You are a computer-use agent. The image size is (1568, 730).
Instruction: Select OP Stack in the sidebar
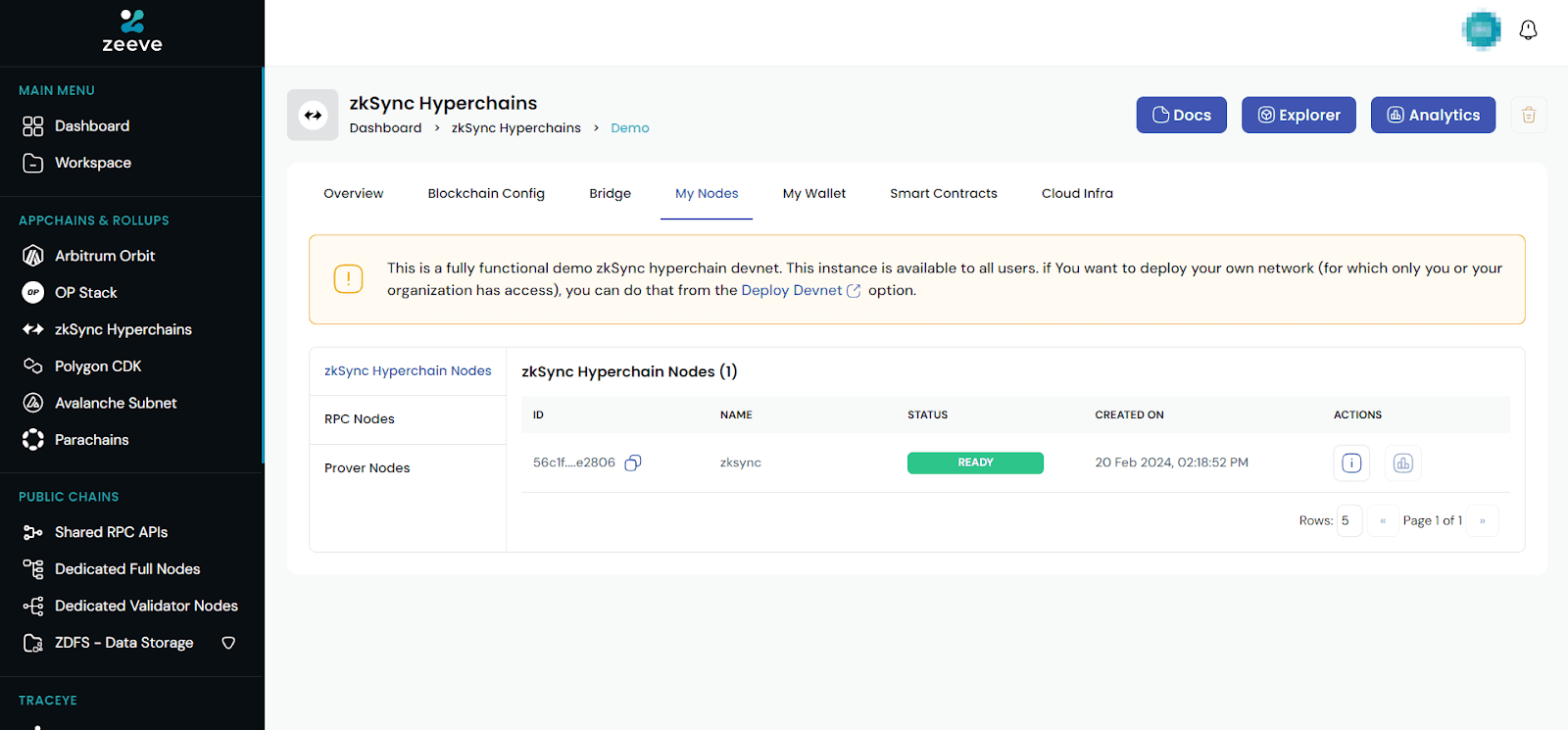pyautogui.click(x=86, y=293)
